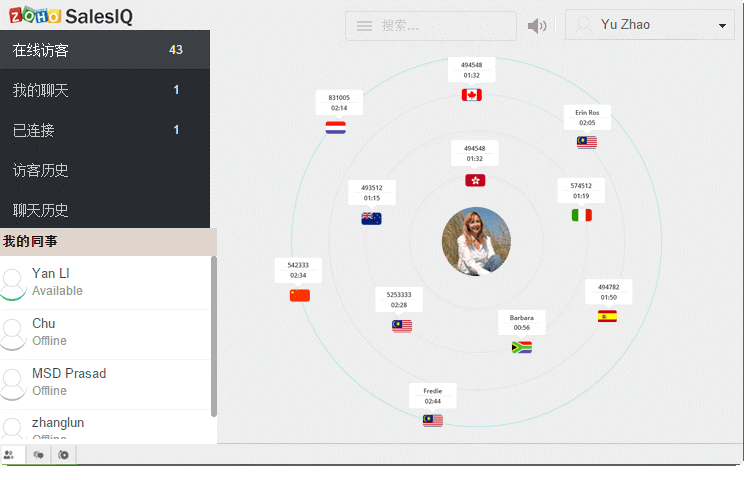
Task: Click the third bottom bar icon
Action: (x=63, y=455)
